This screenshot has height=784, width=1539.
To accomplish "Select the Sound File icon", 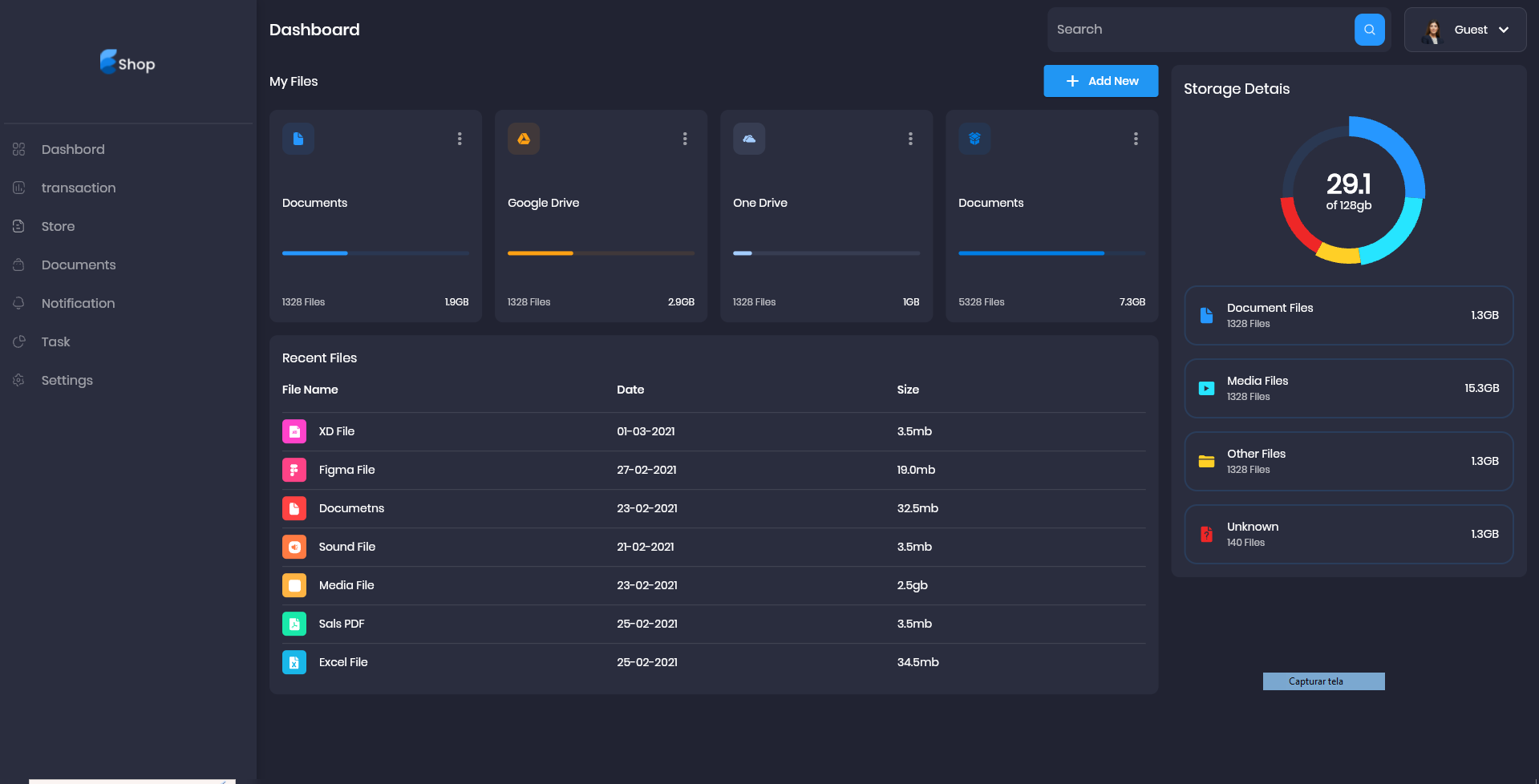I will 294,546.
